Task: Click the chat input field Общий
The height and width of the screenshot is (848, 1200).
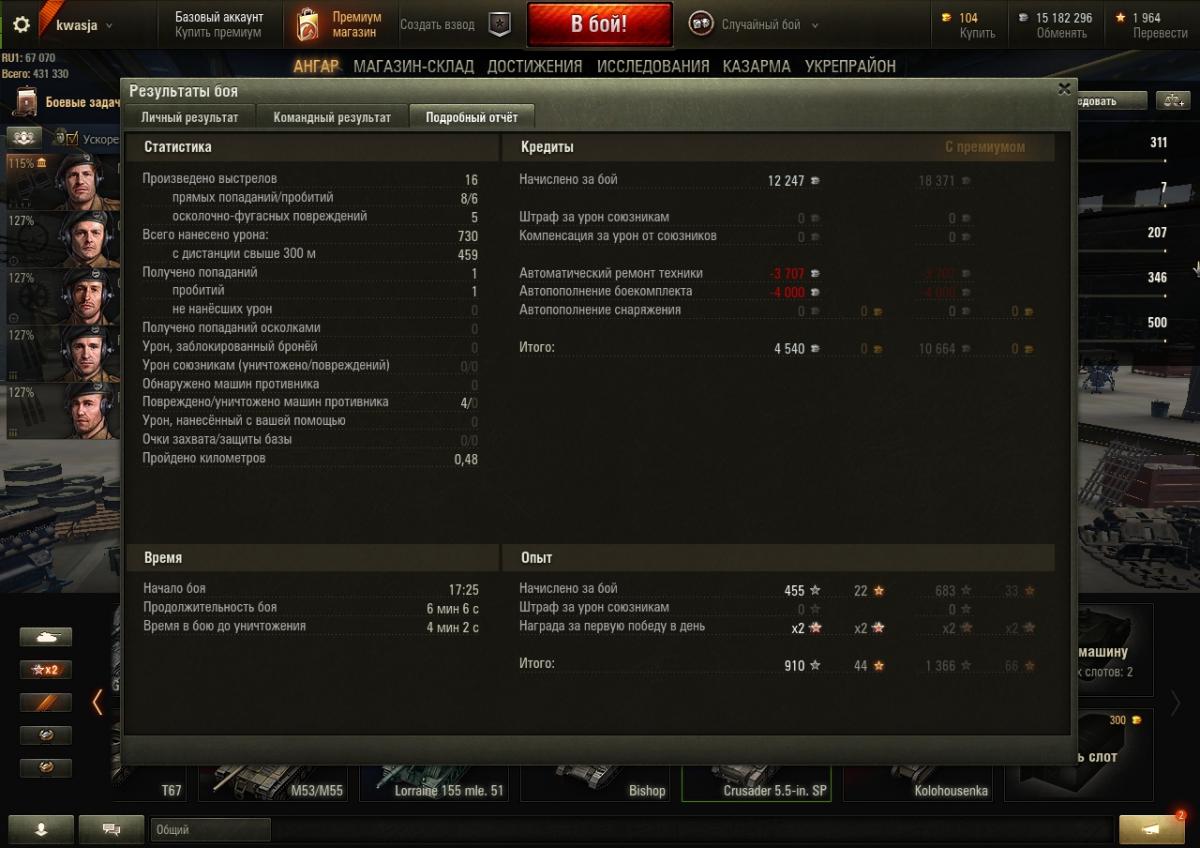Action: point(211,830)
